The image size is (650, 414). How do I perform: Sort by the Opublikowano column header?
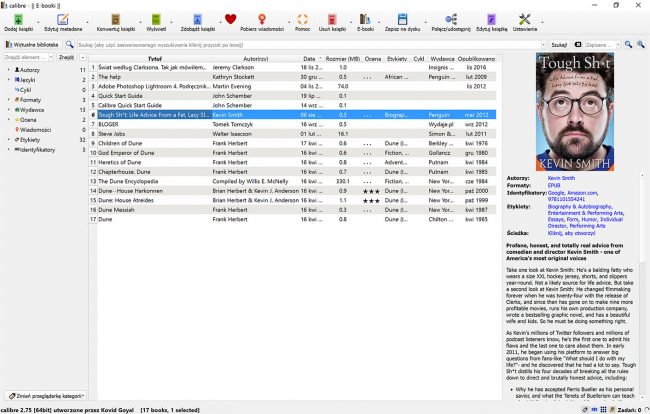[476, 59]
